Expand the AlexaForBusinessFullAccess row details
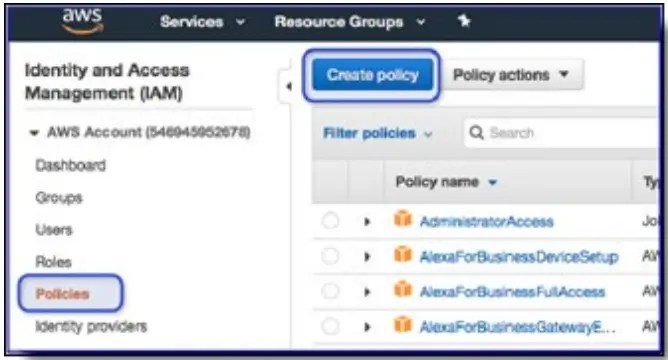668x360 pixels. coord(367,292)
